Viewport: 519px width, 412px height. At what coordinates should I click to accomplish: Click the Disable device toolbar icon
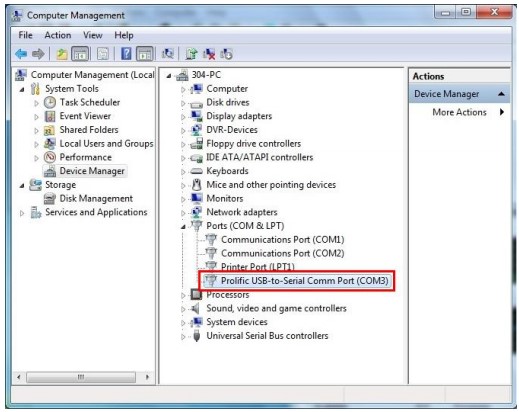tap(226, 54)
